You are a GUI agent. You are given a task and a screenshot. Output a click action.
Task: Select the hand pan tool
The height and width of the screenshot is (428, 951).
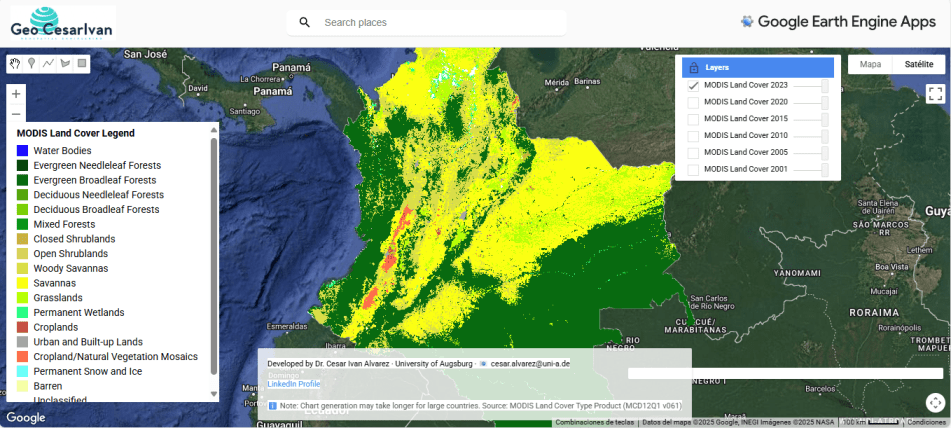pos(15,63)
